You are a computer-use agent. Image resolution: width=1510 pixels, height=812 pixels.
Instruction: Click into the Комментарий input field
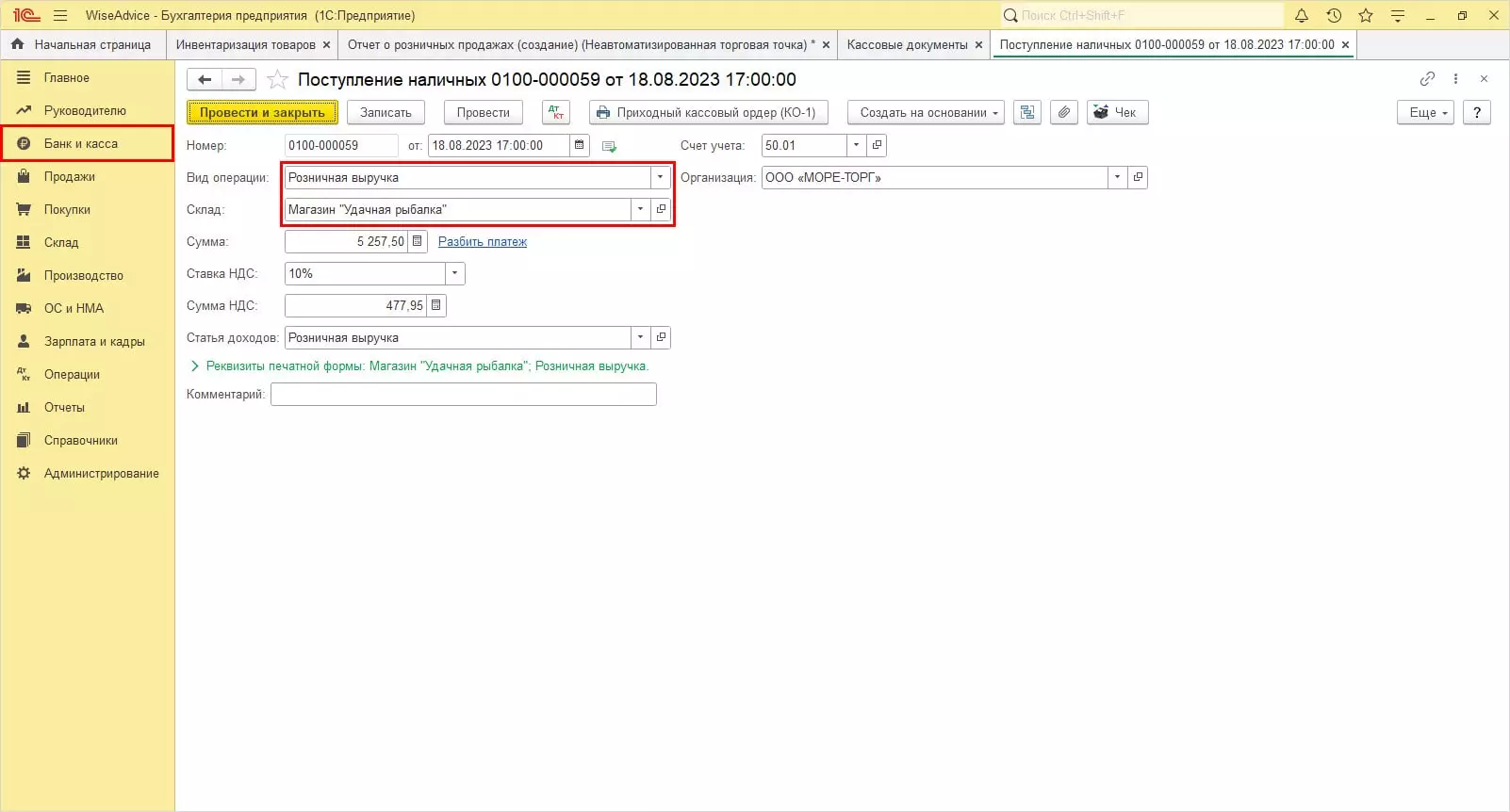coord(464,394)
